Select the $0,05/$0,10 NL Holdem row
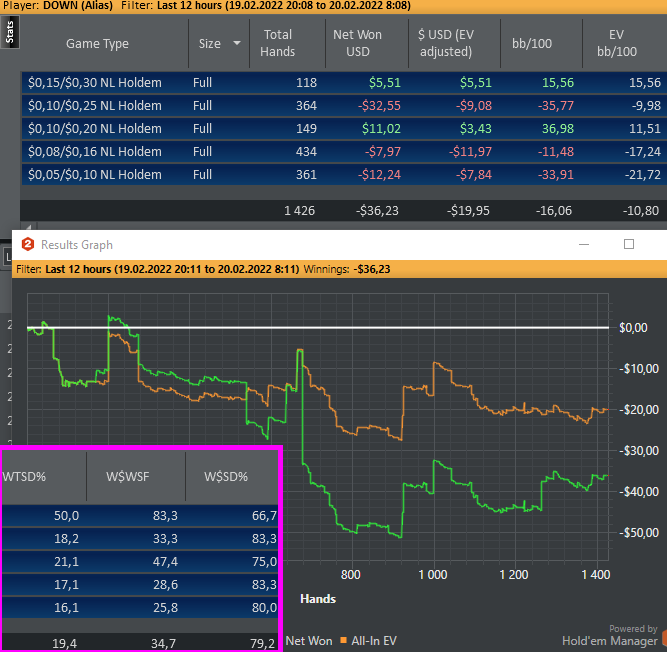This screenshot has width=667, height=652. click(95, 175)
